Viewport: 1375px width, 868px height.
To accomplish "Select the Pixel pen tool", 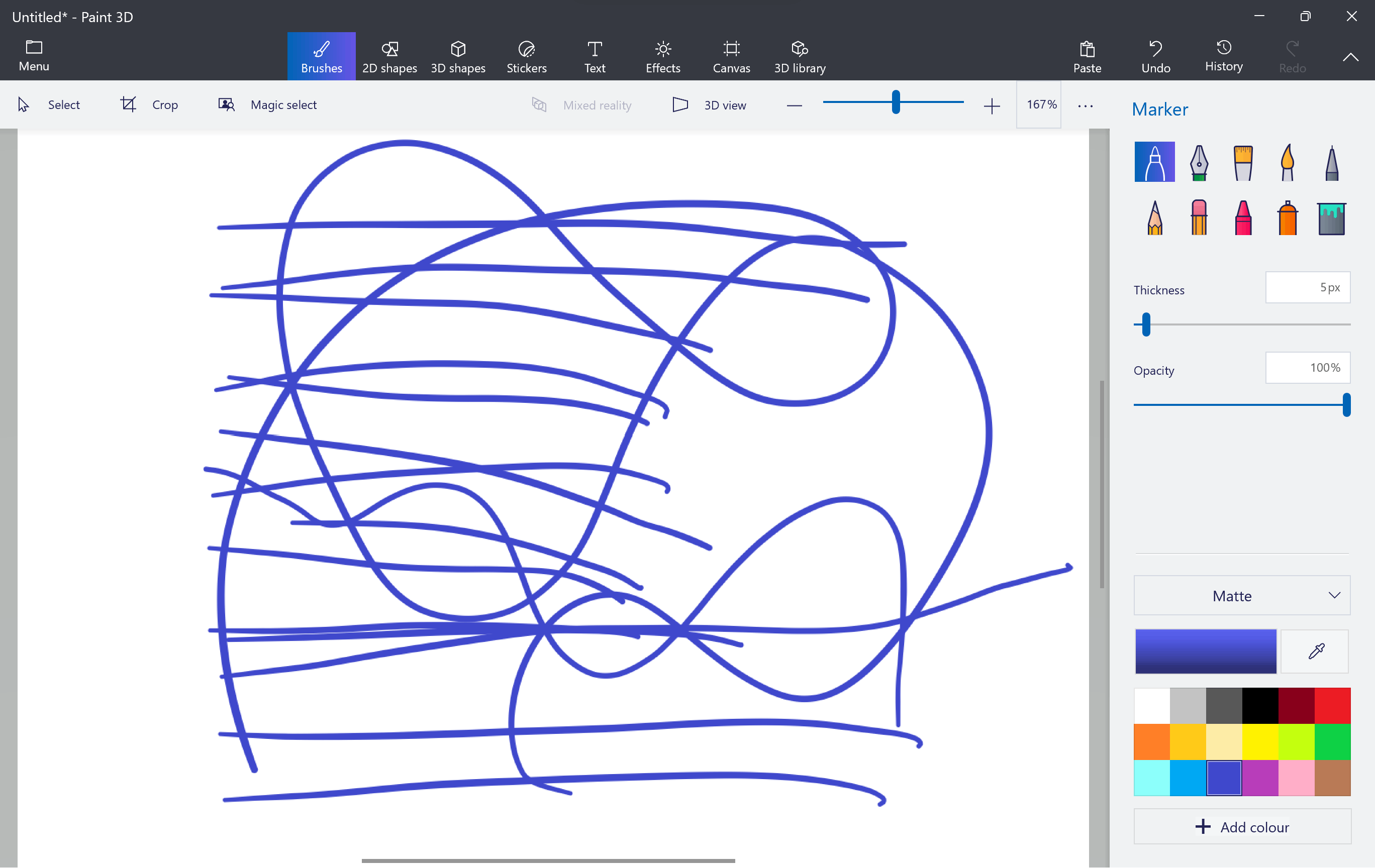I will [1331, 162].
